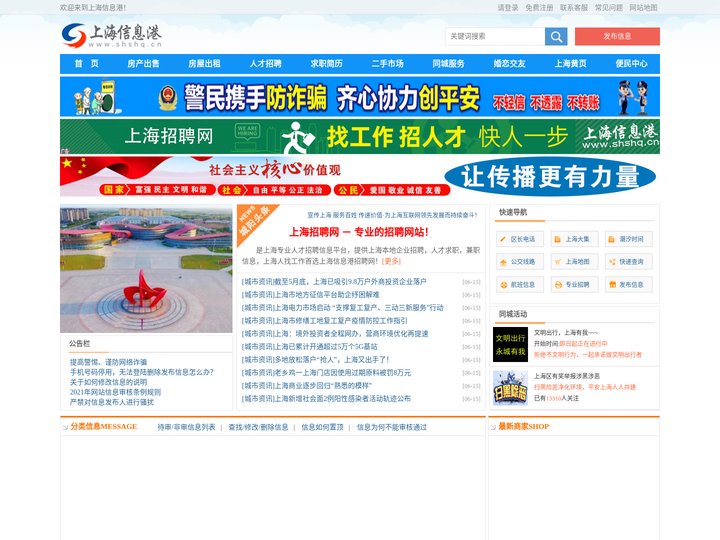Open the 潮汐时间 quick nav shortcut

[x=628, y=239]
